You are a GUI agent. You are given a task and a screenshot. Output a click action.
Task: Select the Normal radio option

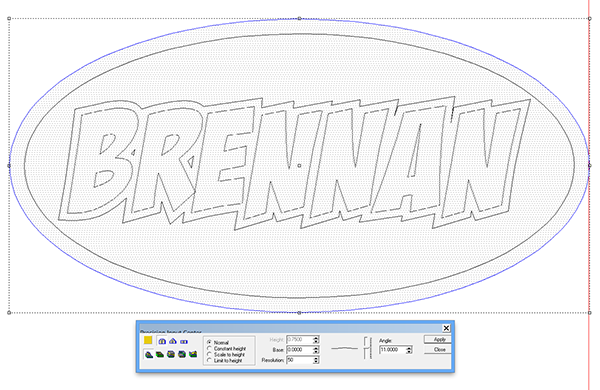[218, 343]
